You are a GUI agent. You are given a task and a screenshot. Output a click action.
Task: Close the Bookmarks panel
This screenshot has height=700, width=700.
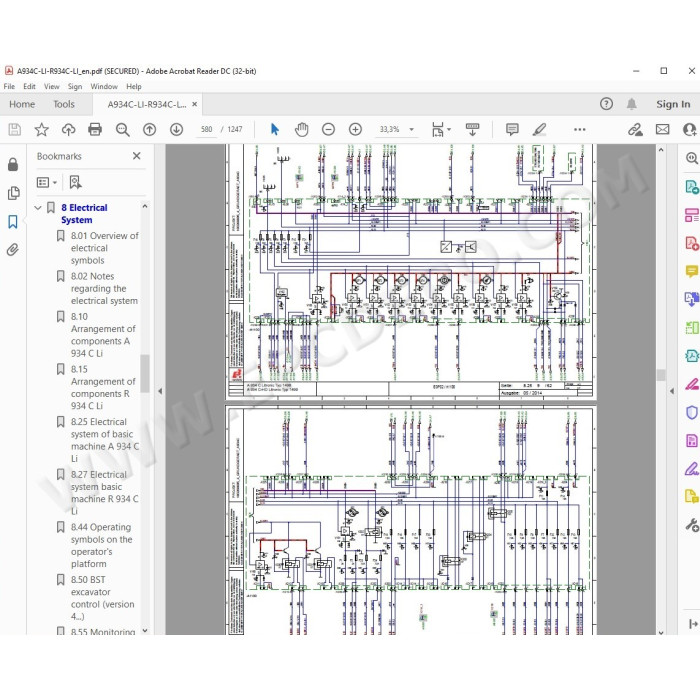(x=137, y=156)
